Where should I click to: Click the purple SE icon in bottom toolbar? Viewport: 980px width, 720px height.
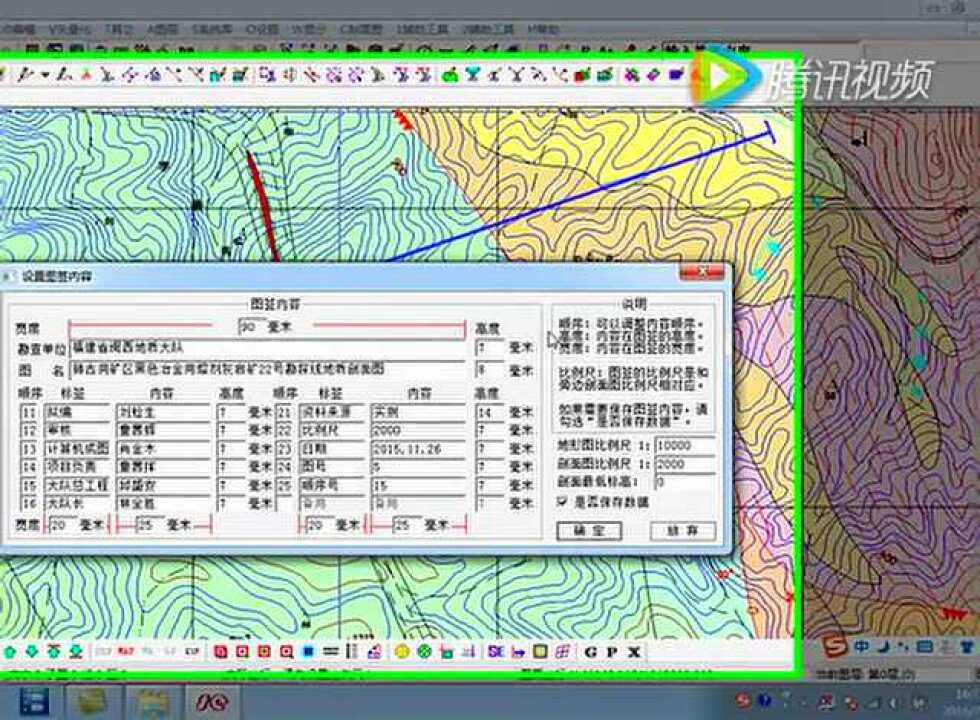[x=496, y=652]
